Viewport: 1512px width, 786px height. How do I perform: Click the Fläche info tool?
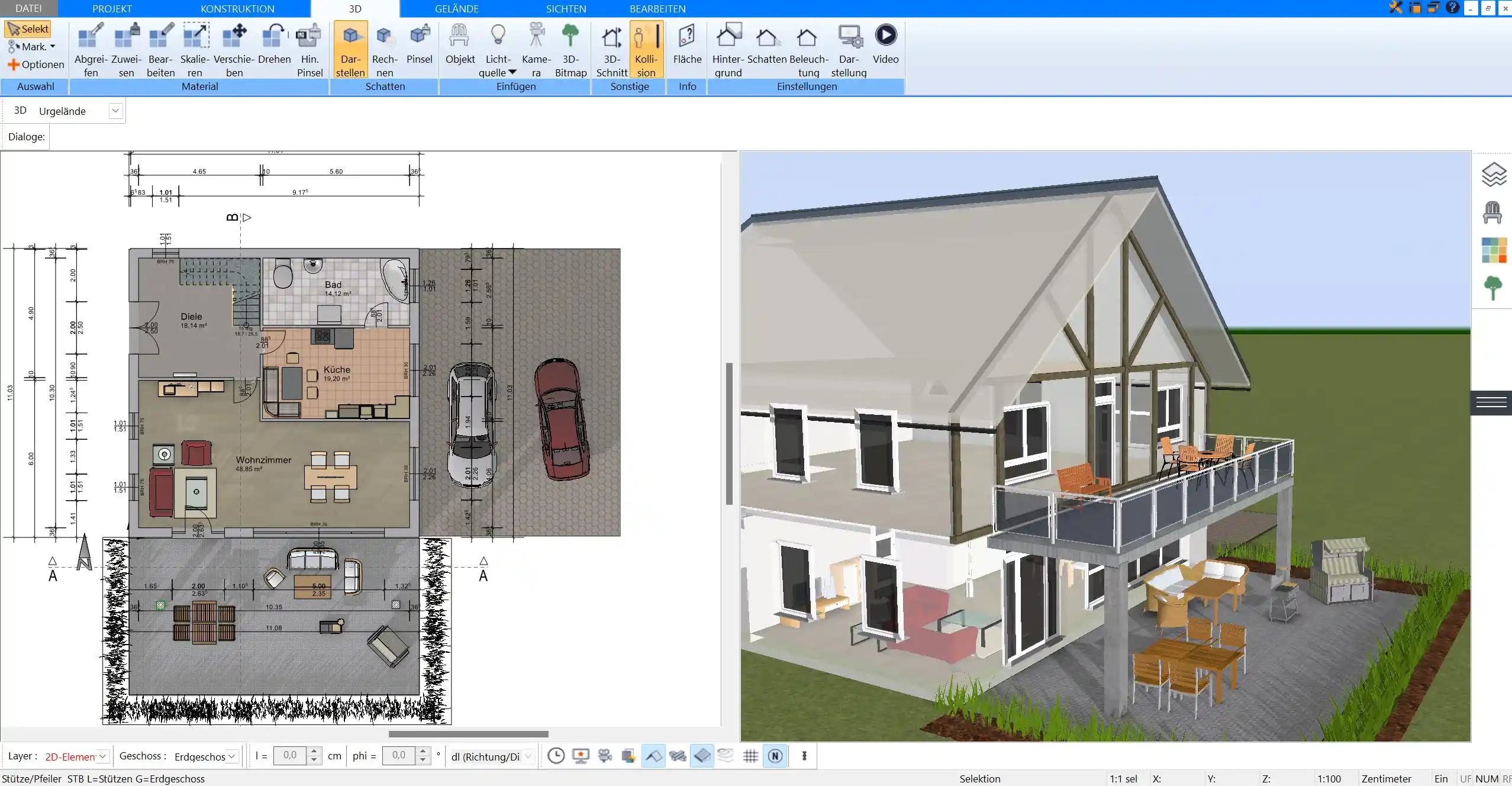[687, 44]
